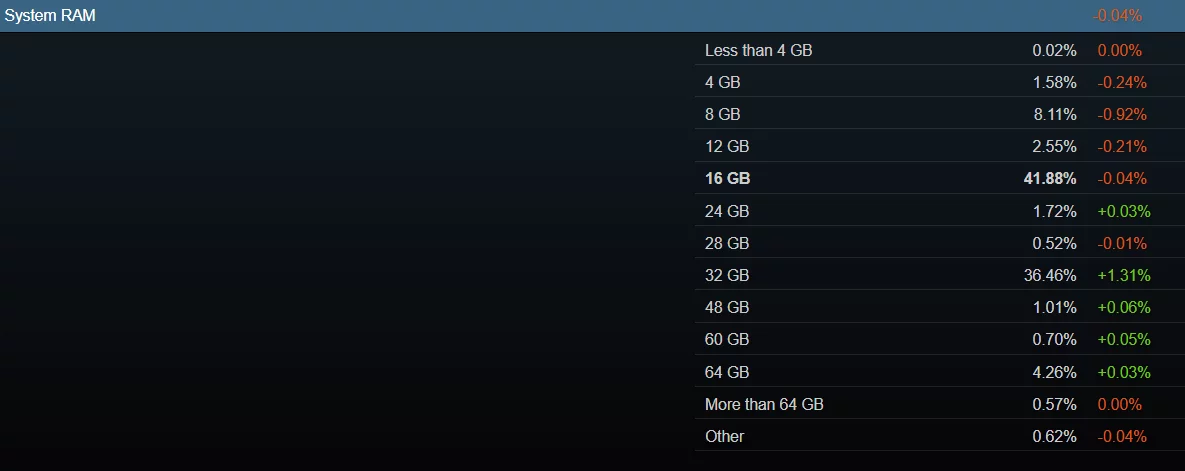Click the 28 GB row label
The height and width of the screenshot is (471, 1185).
(x=727, y=243)
